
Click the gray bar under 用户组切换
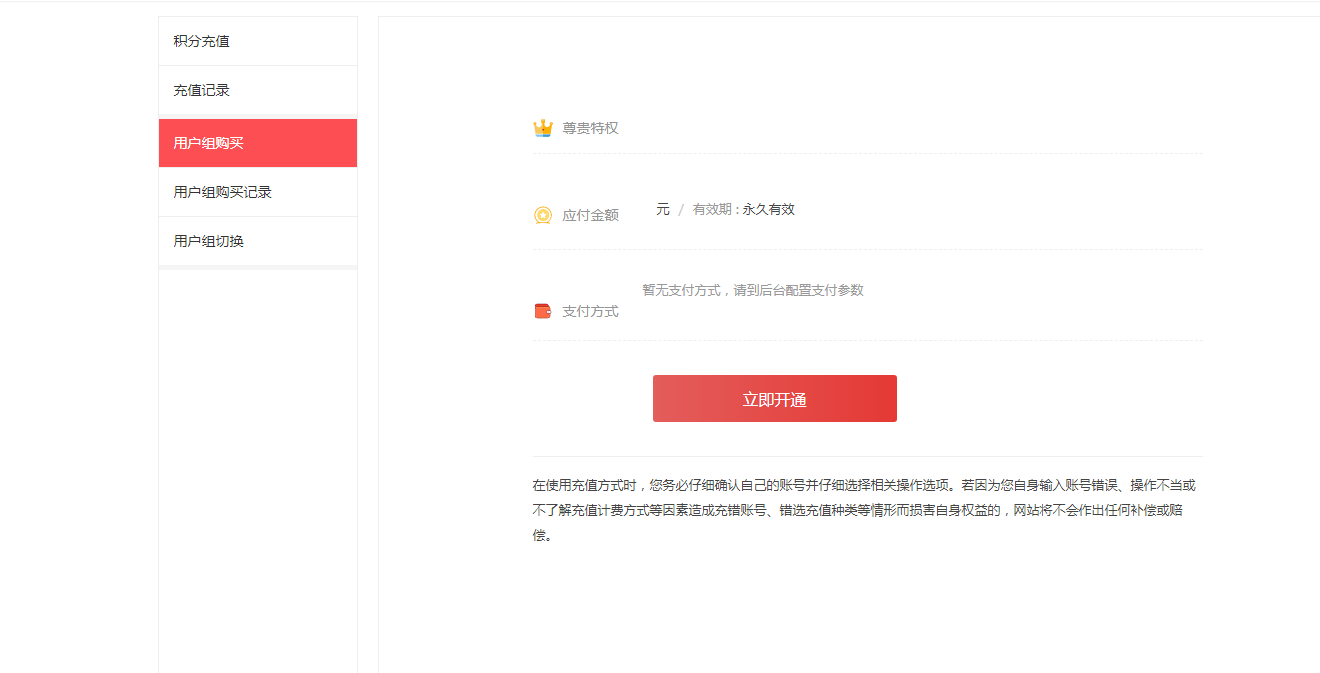pos(257,268)
